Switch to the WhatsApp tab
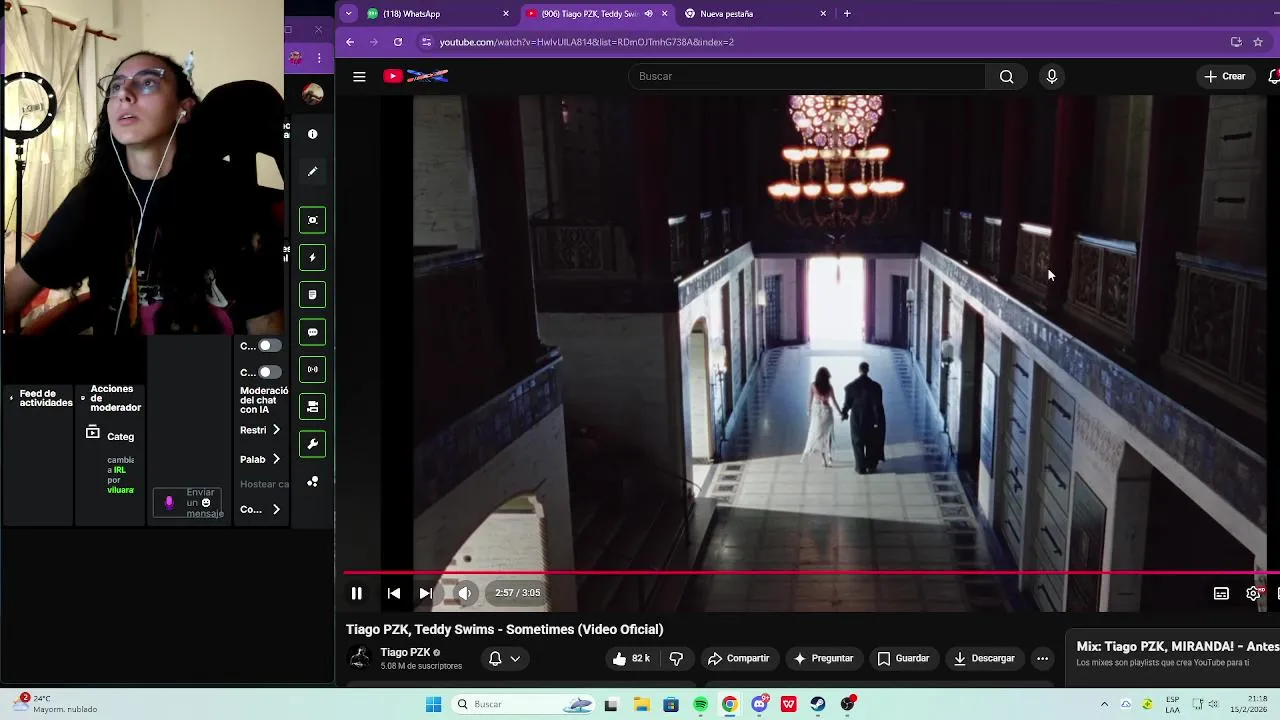This screenshot has height=720, width=1280. click(430, 14)
